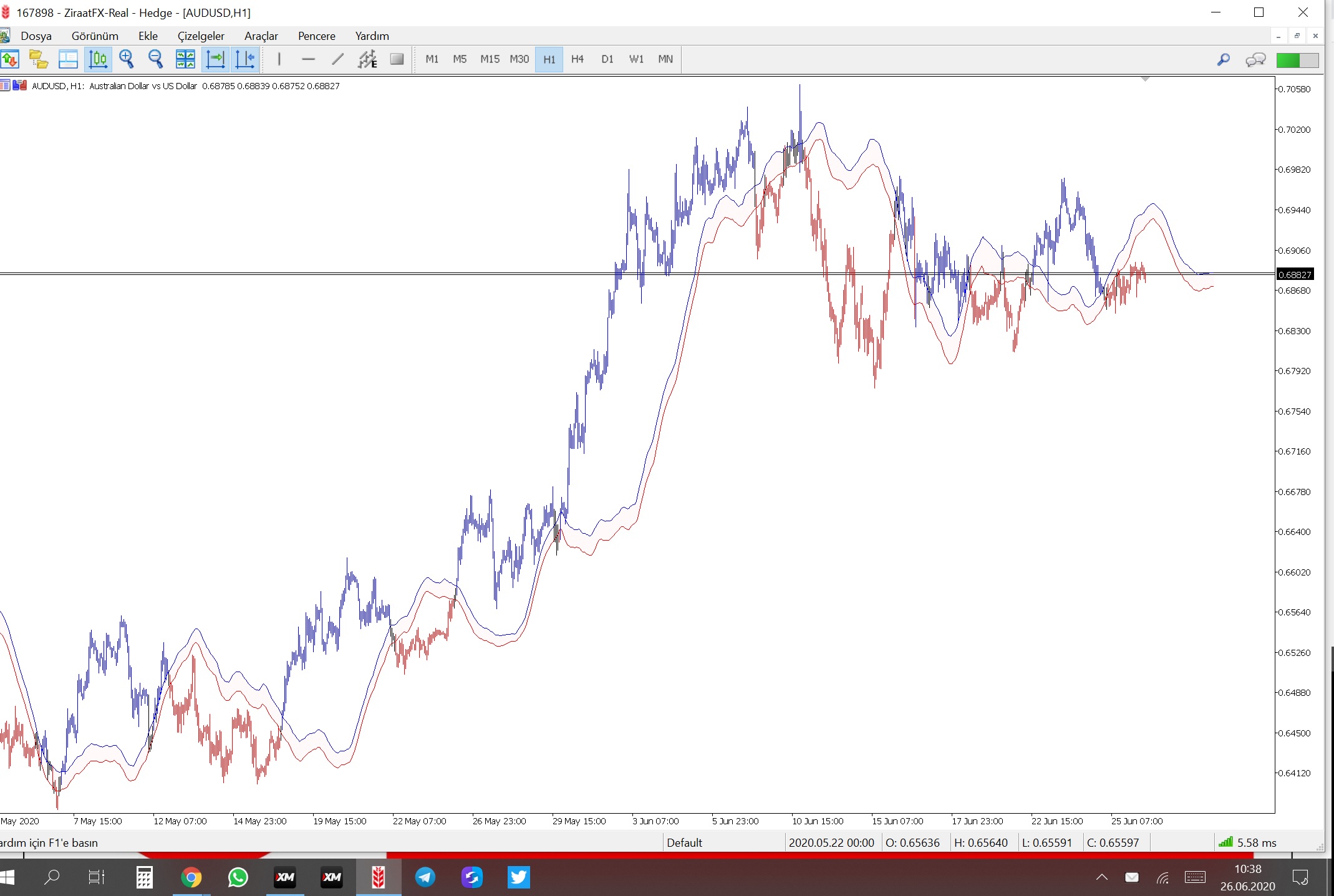Open Telegram from the taskbar
Image resolution: width=1334 pixels, height=896 pixels.
425,877
